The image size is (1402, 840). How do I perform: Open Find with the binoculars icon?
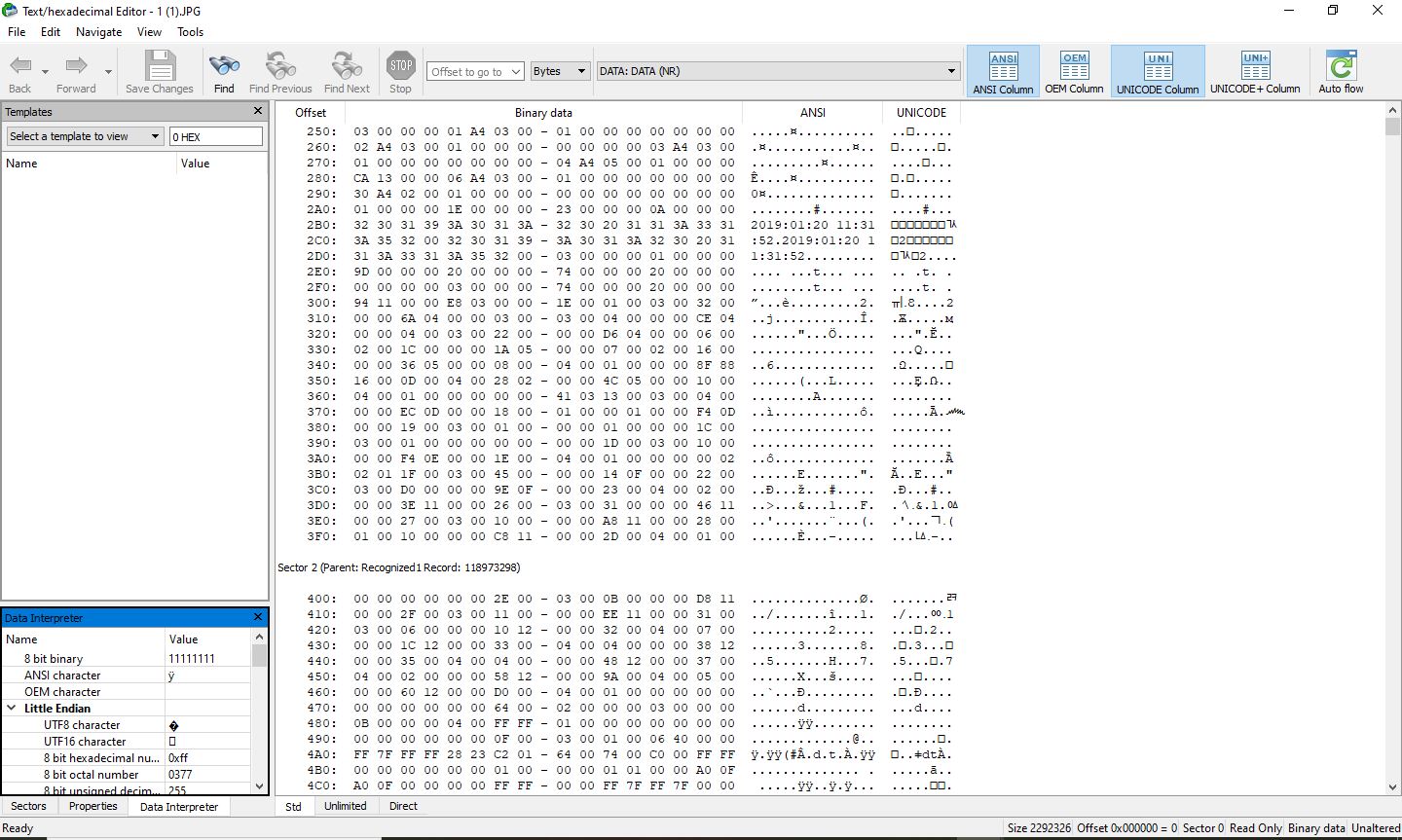[224, 66]
